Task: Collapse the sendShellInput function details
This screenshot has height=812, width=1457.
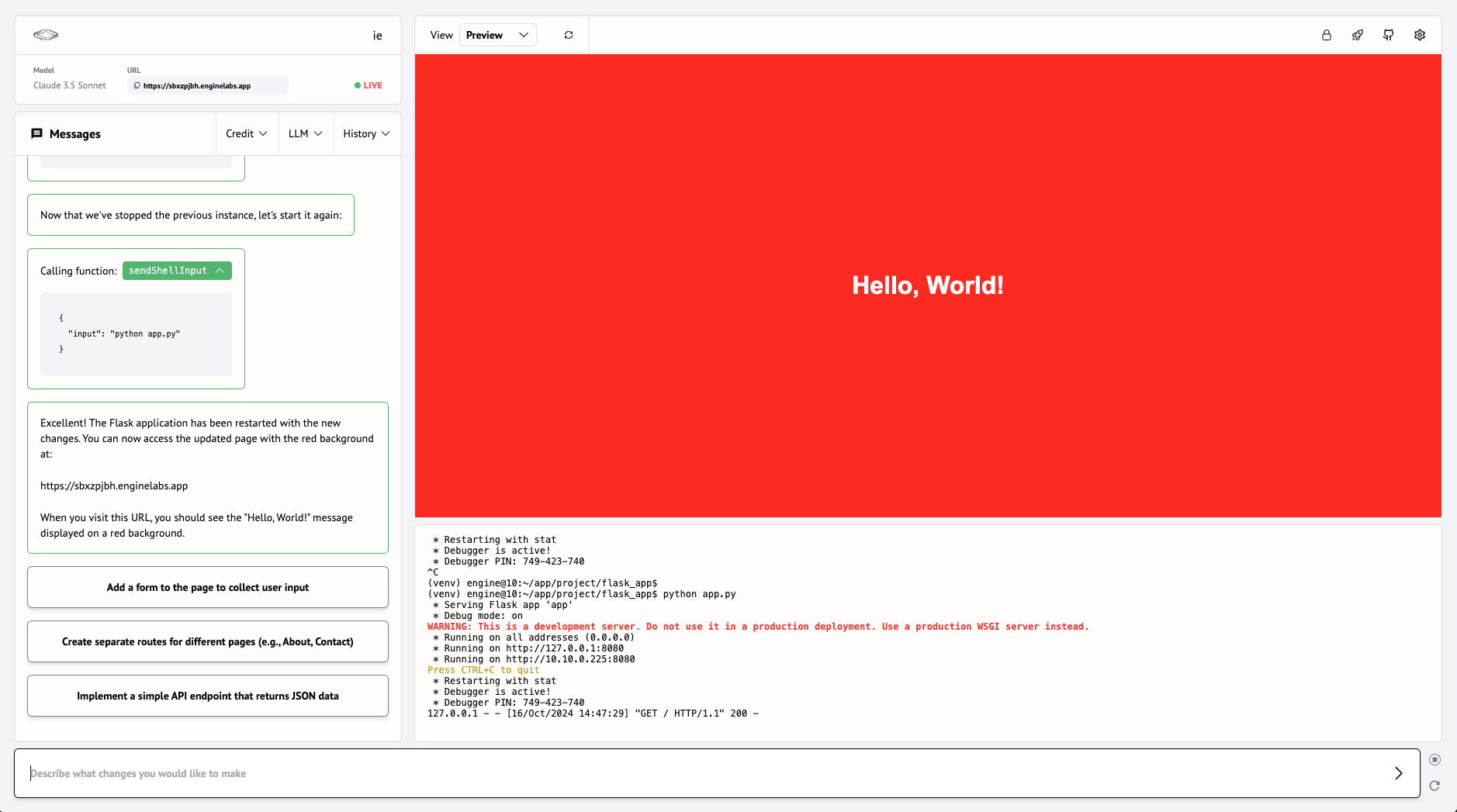Action: point(177,271)
